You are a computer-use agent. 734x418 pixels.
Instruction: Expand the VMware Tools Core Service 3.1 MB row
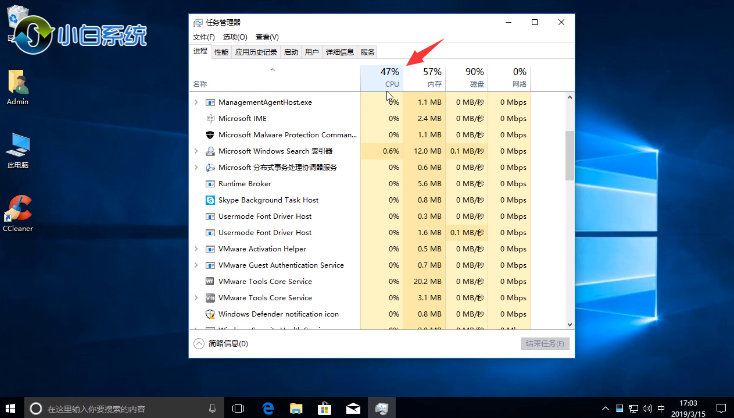coord(196,298)
